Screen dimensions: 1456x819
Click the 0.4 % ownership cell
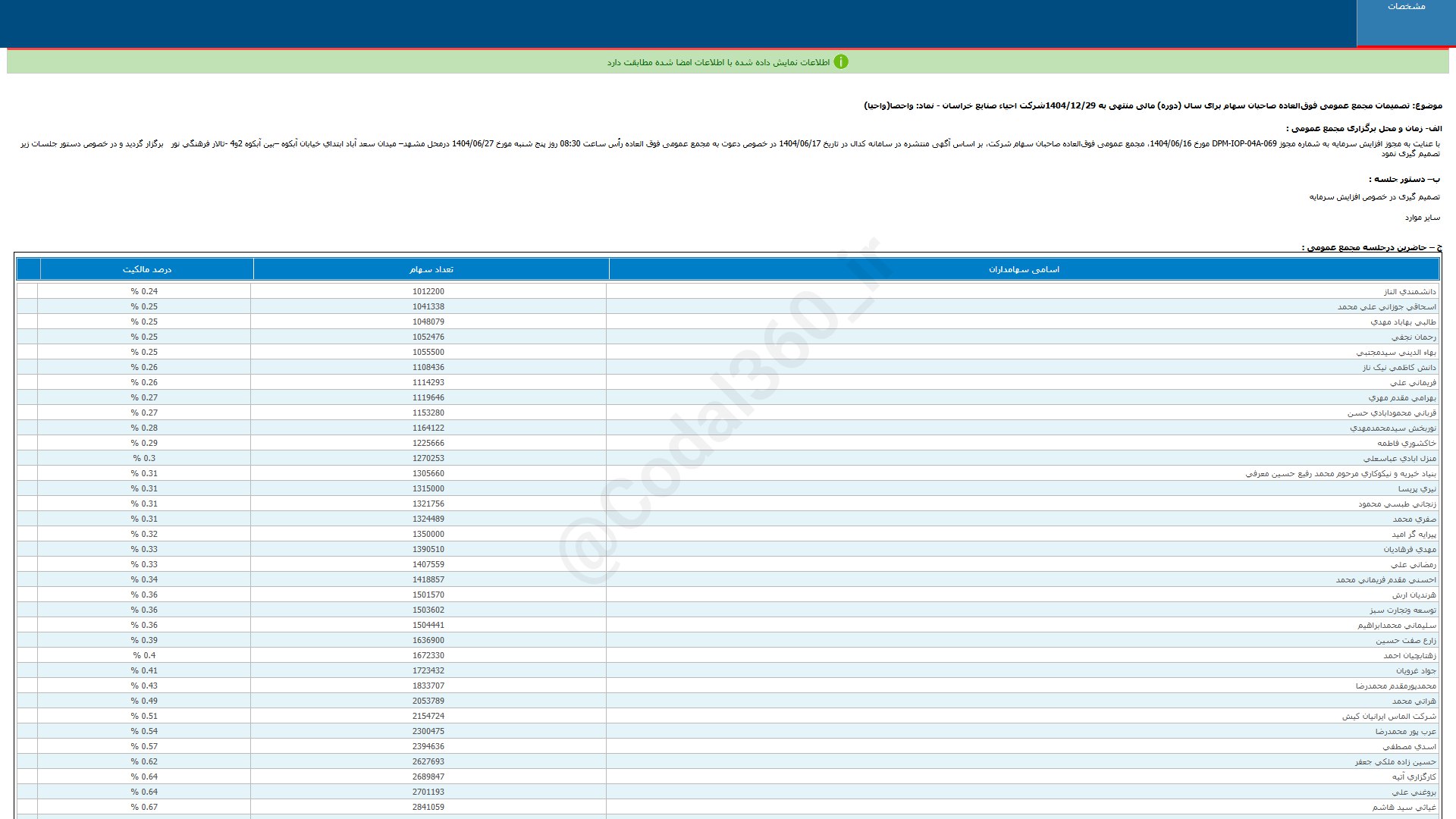point(144,655)
